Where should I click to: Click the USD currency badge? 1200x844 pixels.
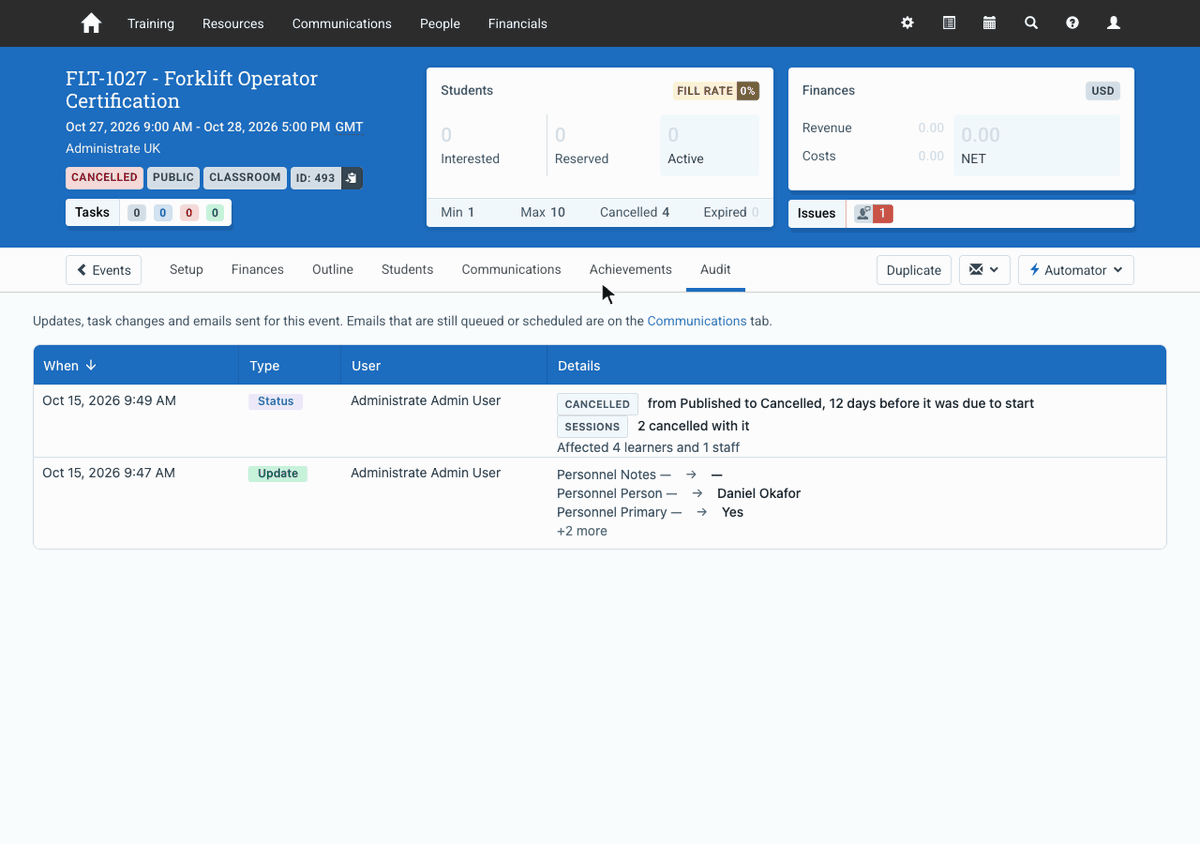pyautogui.click(x=1103, y=91)
